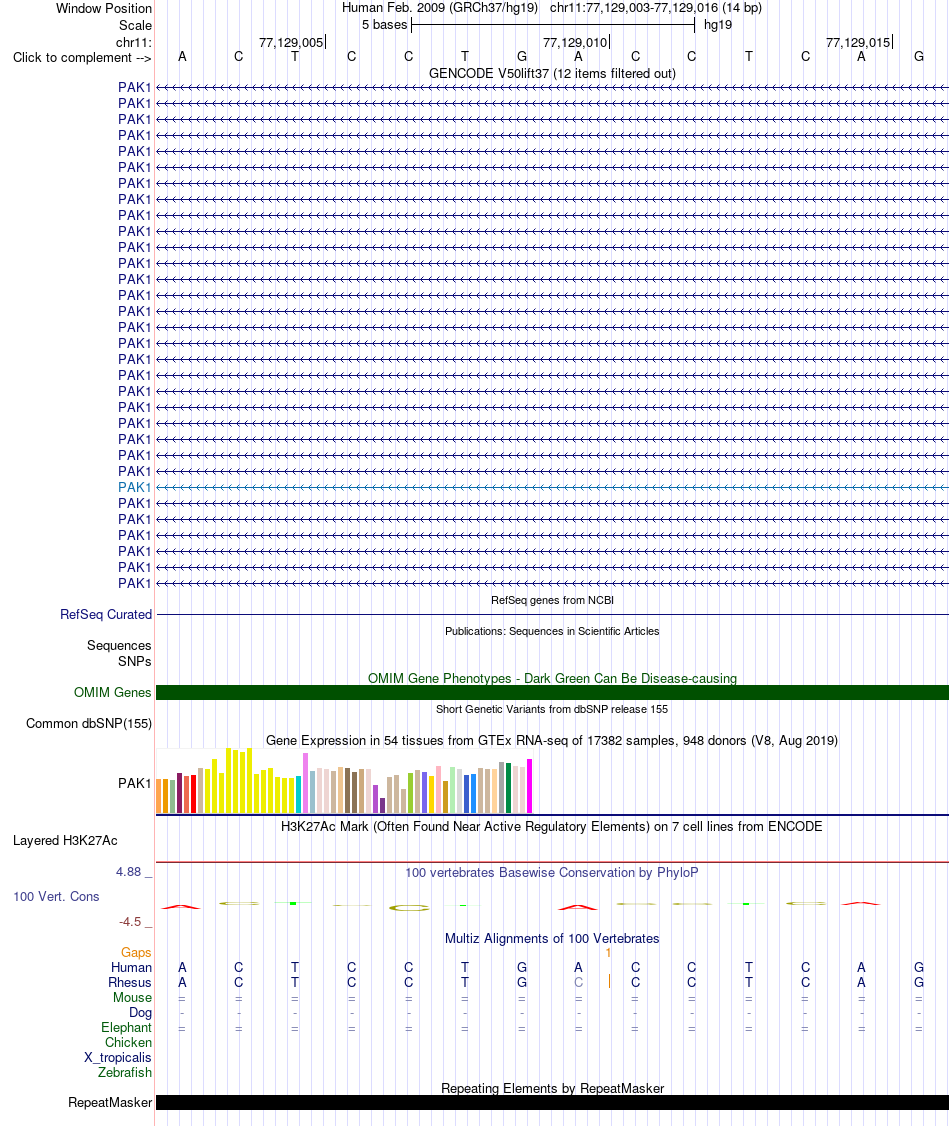The image size is (950, 1126).
Task: Click 'Click to complement -->' text
Action: coord(82,57)
